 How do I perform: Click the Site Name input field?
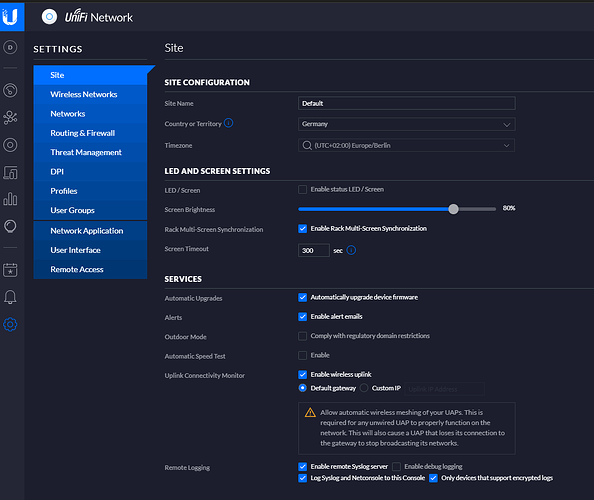[406, 103]
